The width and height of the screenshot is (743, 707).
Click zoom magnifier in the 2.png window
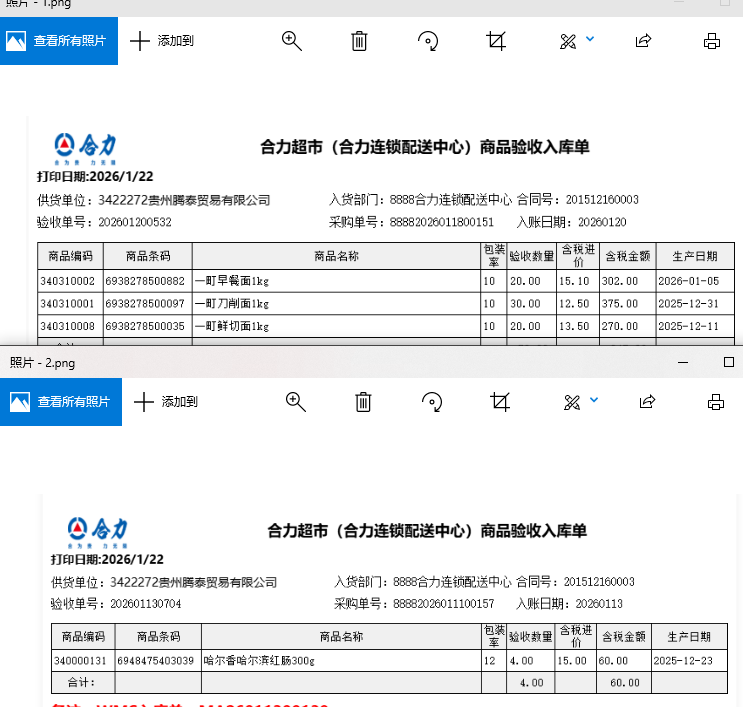296,402
